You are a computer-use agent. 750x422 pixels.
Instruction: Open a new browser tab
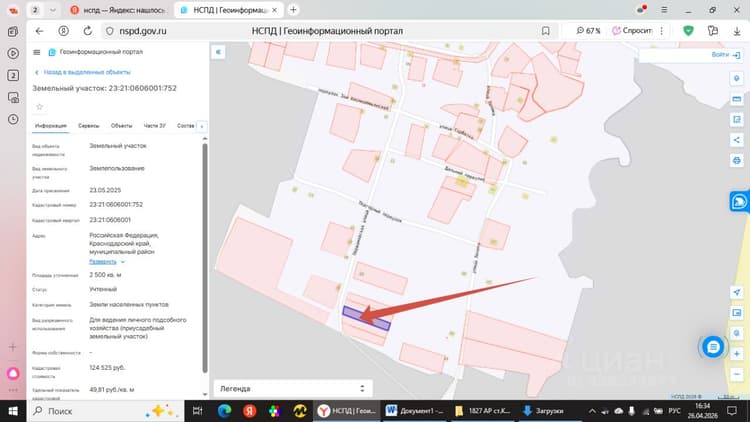tap(293, 10)
